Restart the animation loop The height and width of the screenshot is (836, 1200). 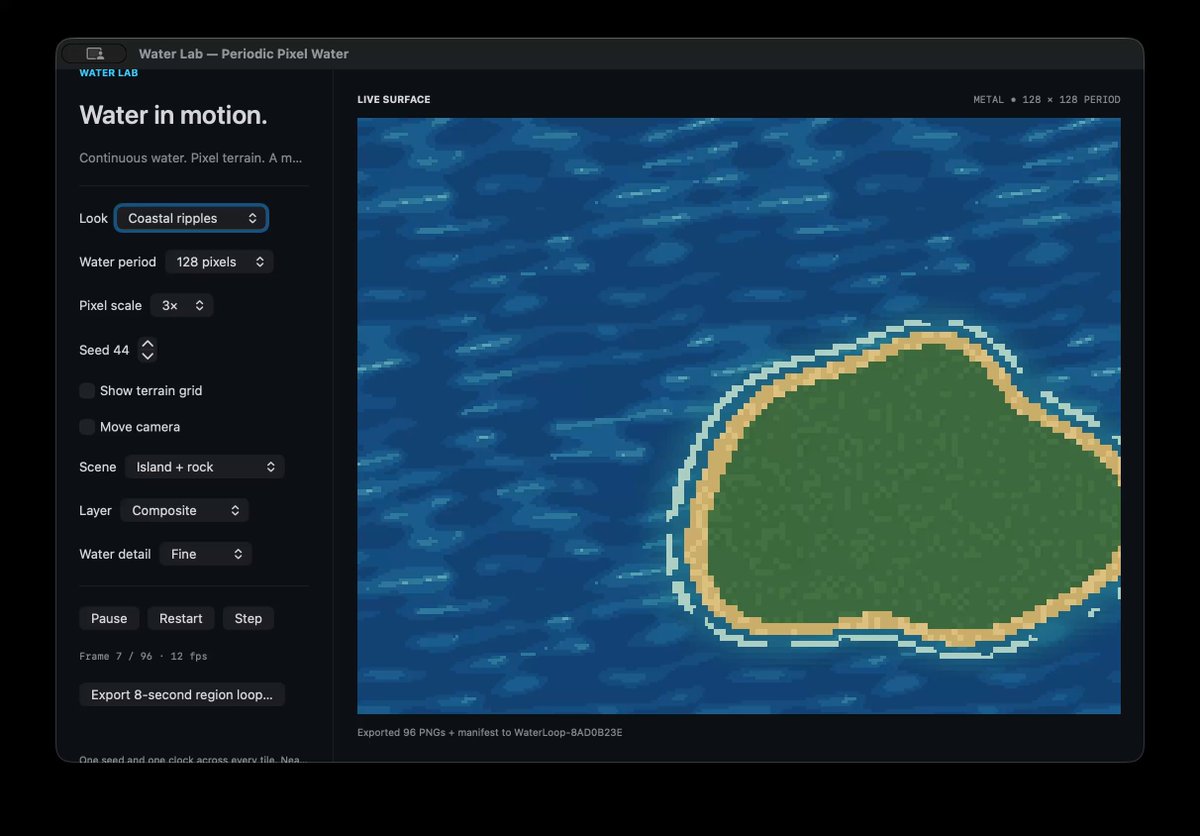click(x=181, y=618)
